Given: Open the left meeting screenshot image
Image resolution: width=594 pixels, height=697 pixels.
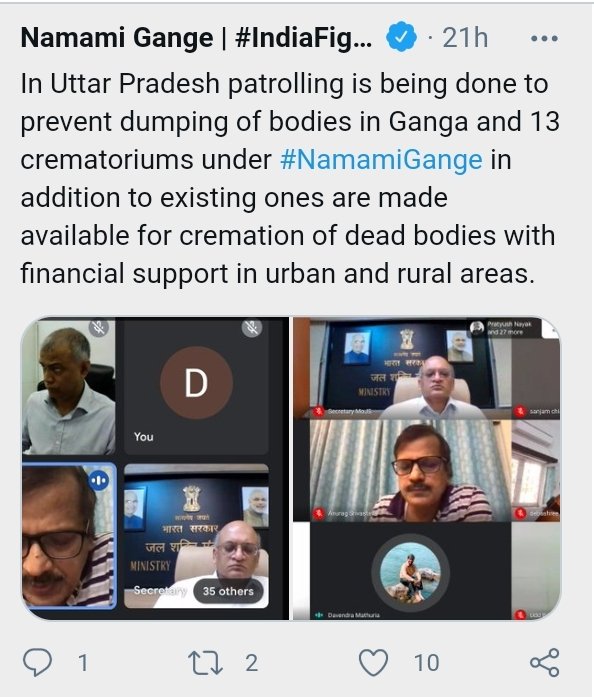Looking at the screenshot, I should click(x=155, y=469).
